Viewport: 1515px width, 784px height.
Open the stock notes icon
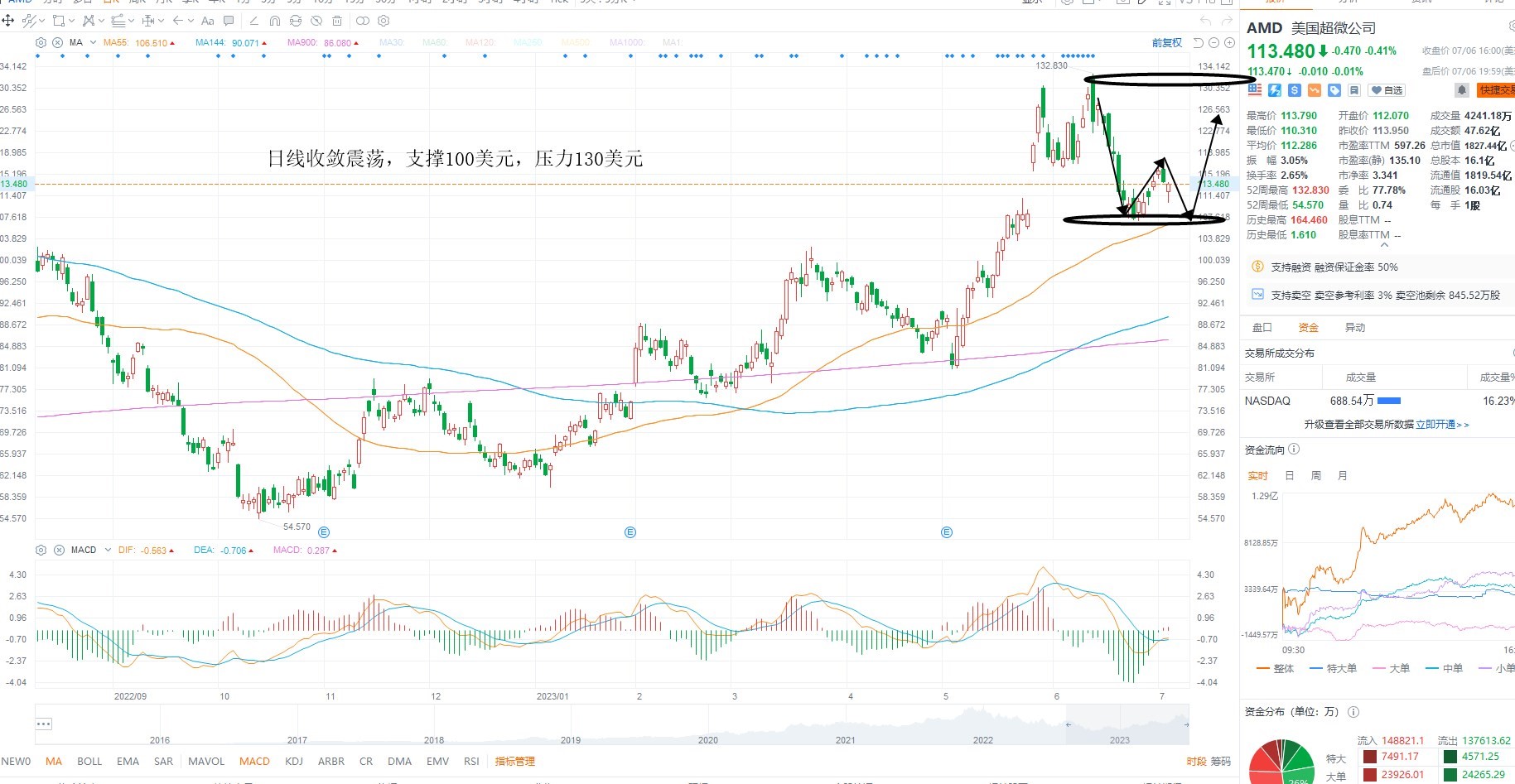(x=1354, y=89)
